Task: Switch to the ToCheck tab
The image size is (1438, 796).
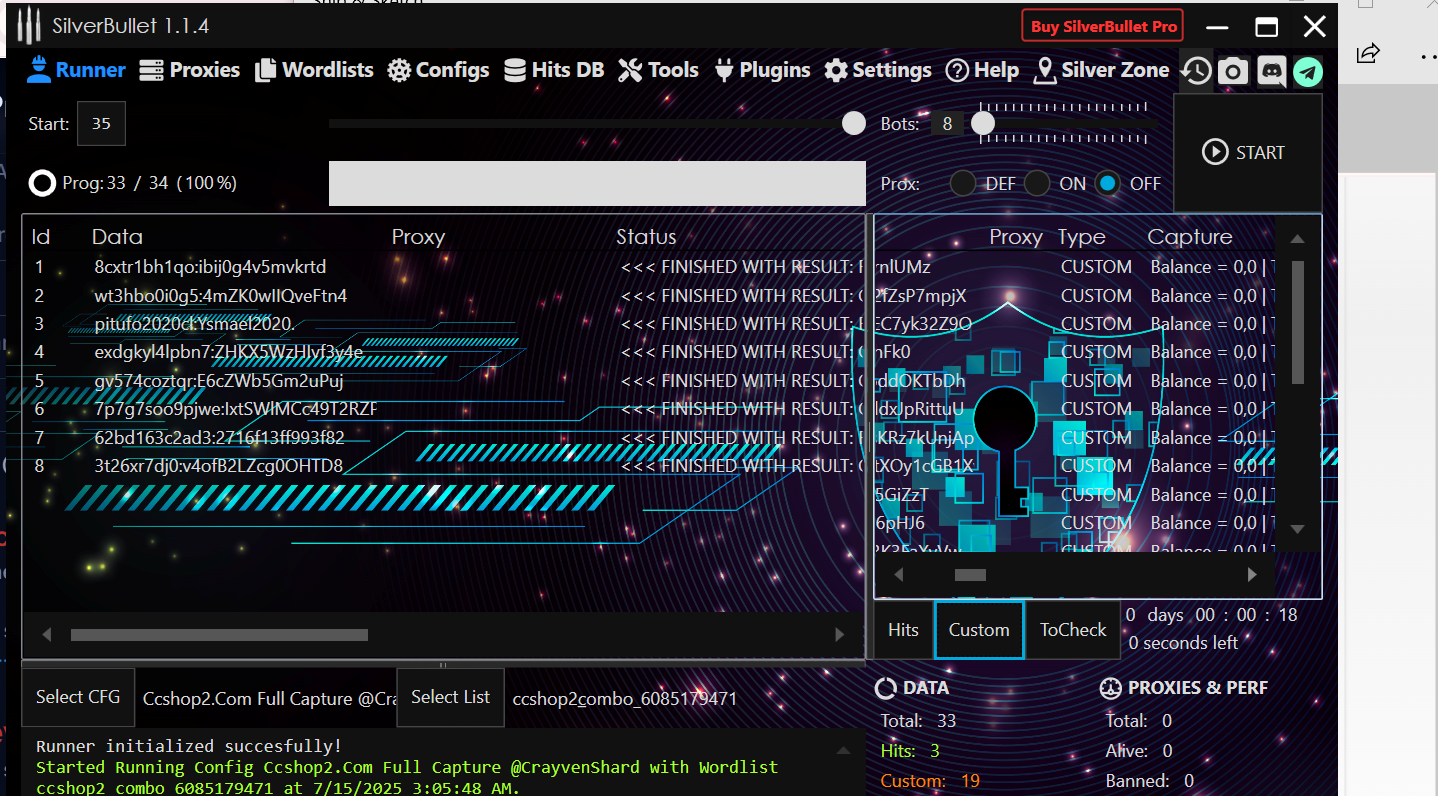Action: [x=1073, y=630]
